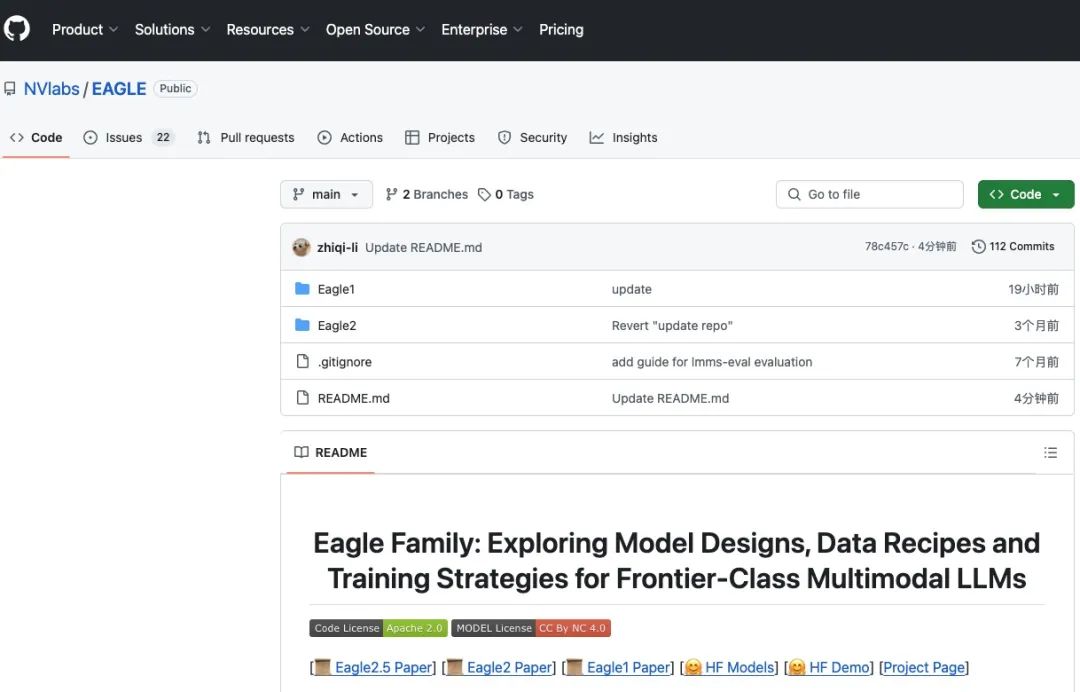Open the Revert "update repo" commit message
The image size is (1080, 692).
(672, 326)
